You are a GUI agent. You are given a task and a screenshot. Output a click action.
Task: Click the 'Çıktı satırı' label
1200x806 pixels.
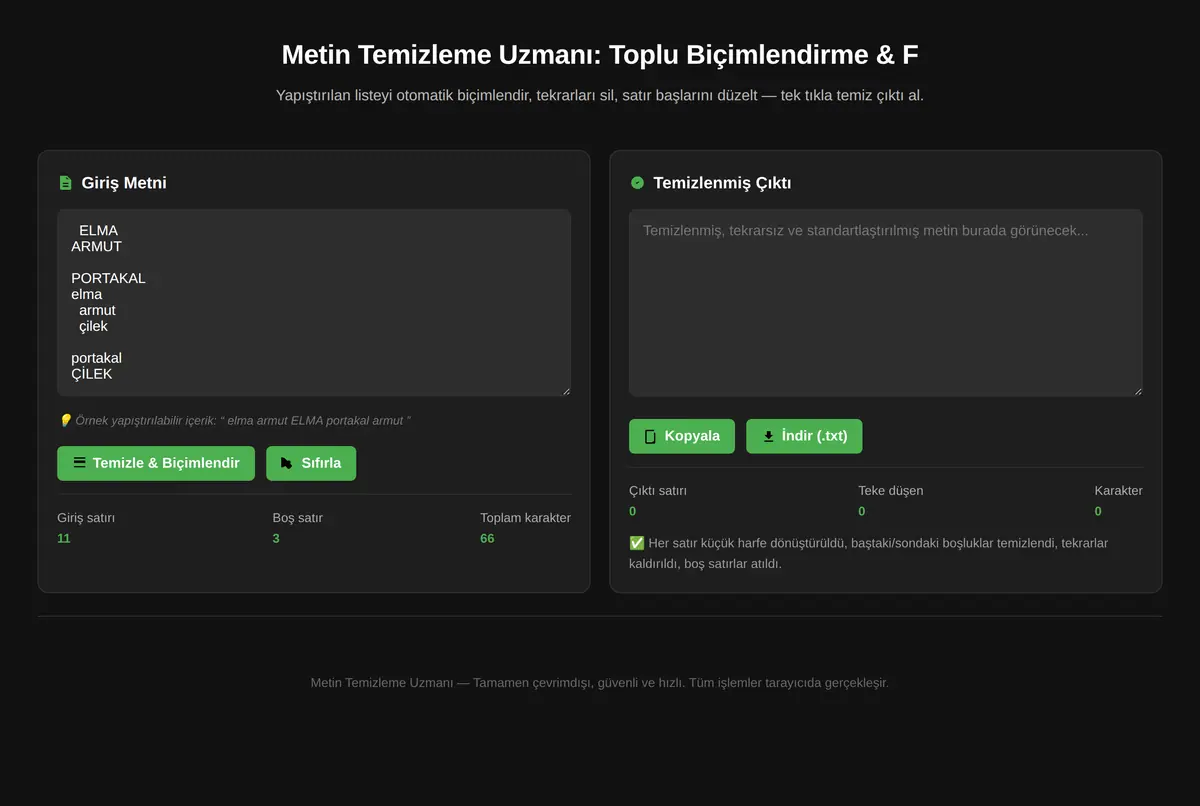pos(658,491)
